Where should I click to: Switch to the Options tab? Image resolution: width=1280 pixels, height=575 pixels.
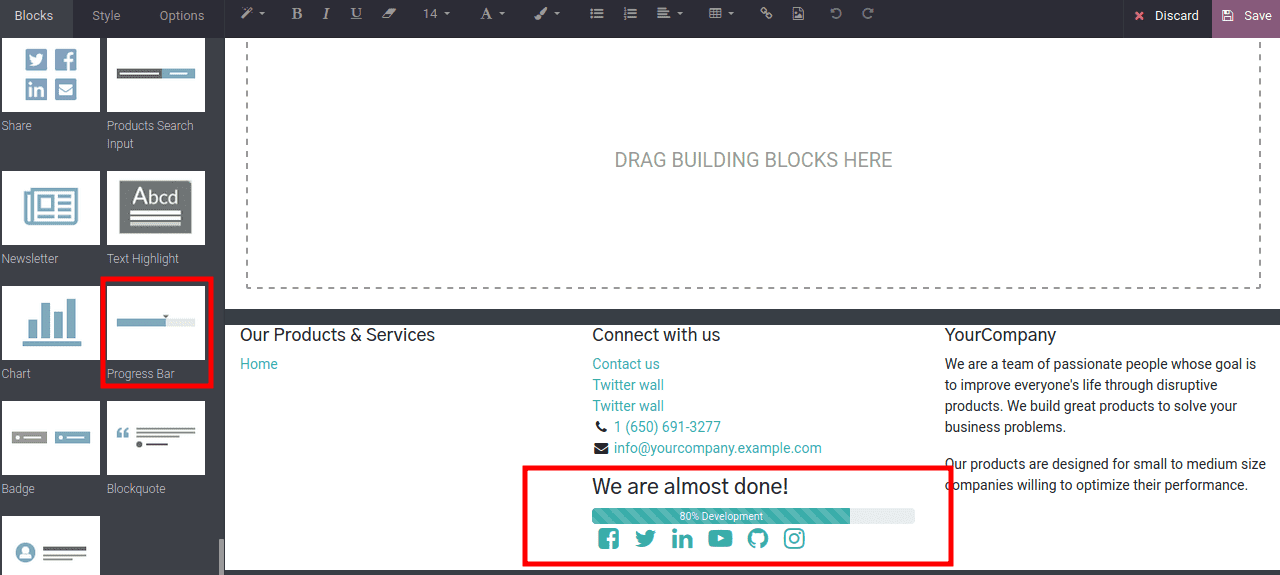[x=182, y=16]
